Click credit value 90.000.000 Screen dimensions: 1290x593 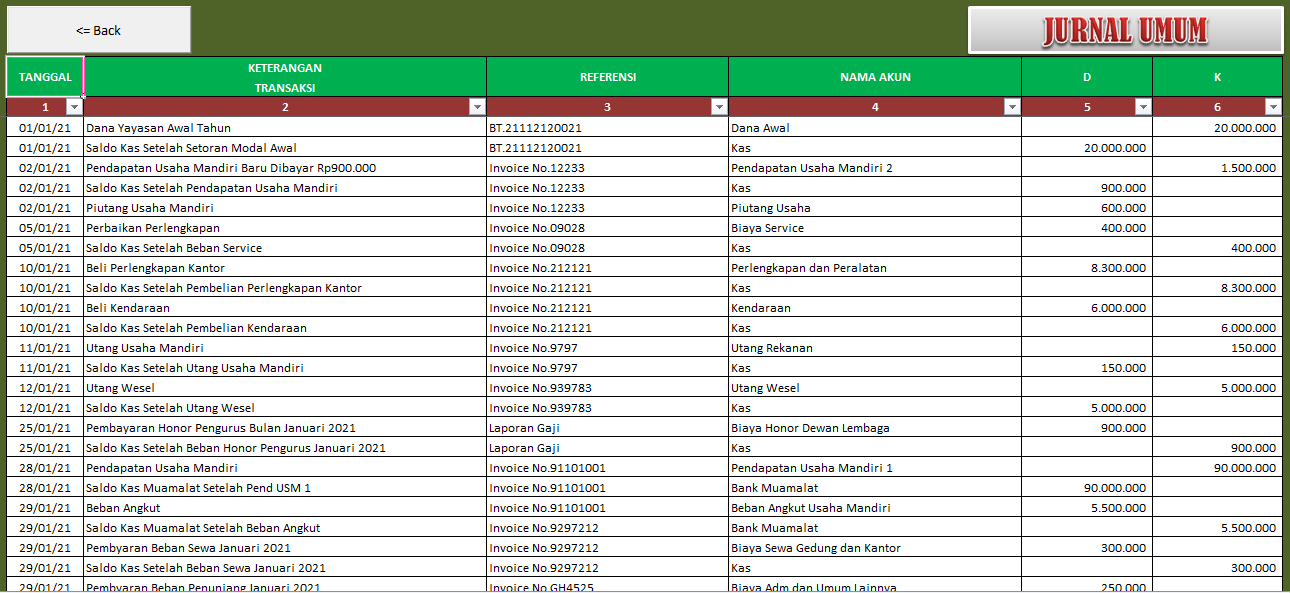coord(1217,468)
